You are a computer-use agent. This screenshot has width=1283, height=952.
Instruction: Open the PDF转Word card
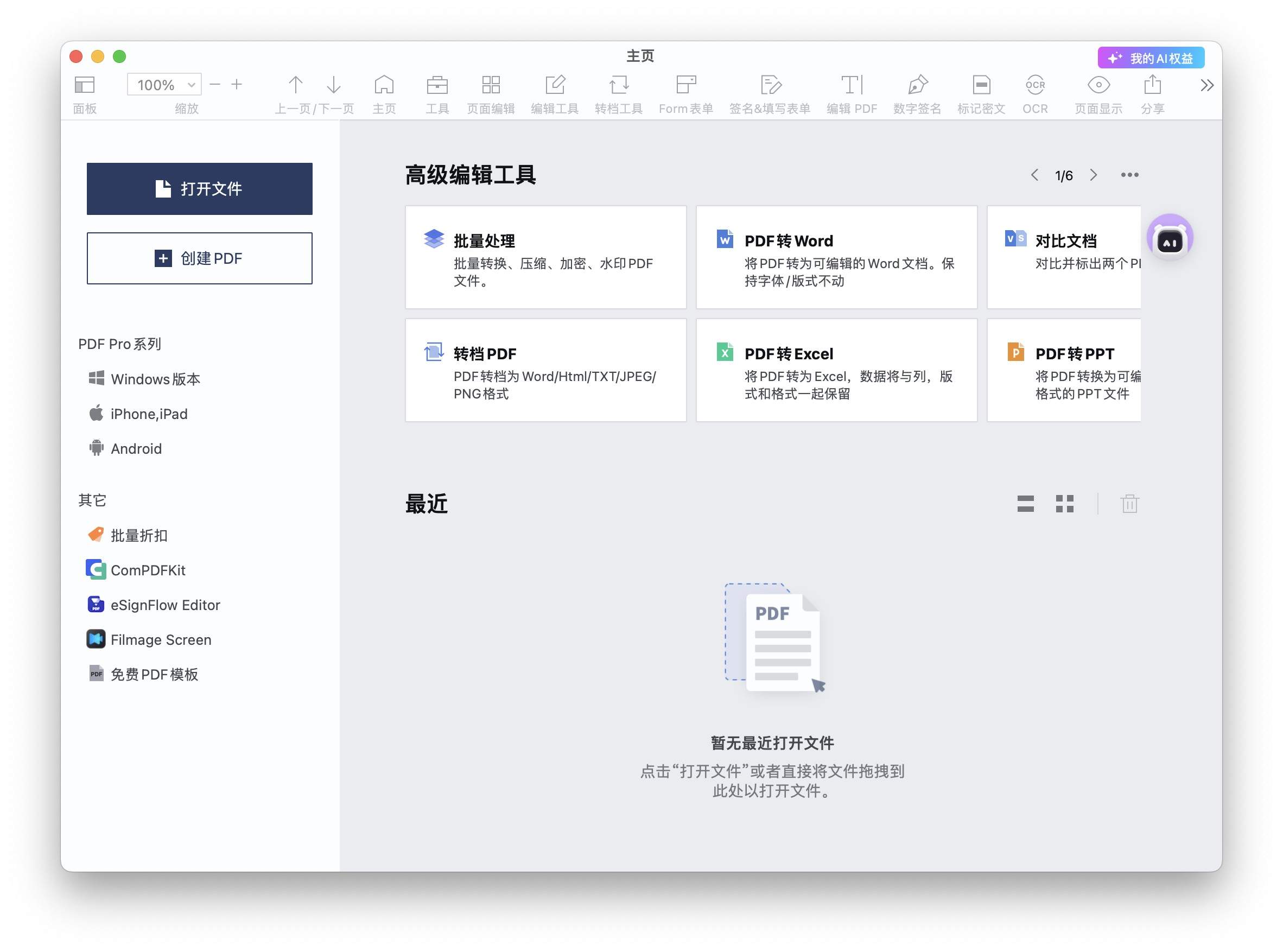click(x=835, y=257)
